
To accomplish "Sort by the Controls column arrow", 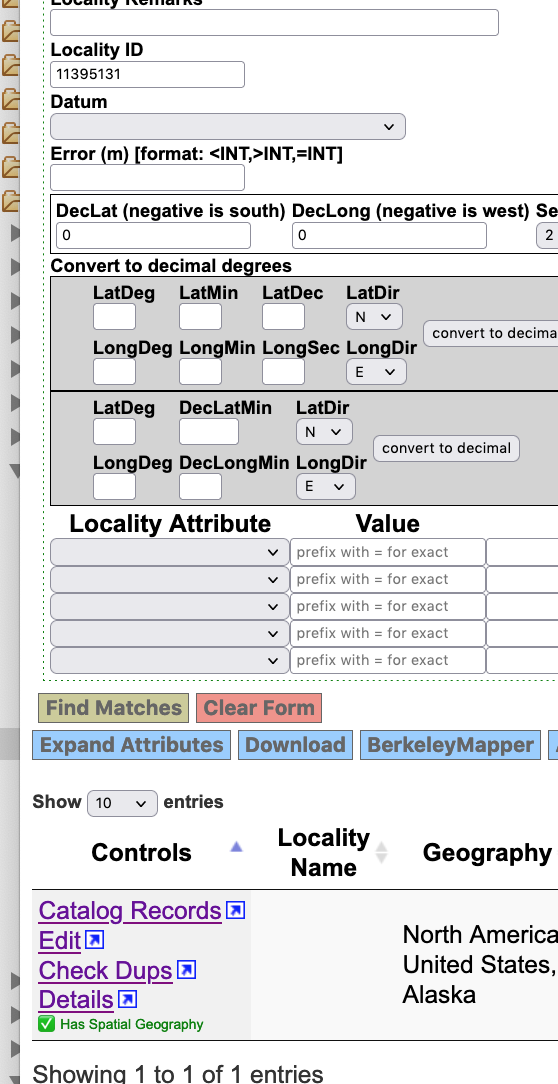I will click(236, 846).
